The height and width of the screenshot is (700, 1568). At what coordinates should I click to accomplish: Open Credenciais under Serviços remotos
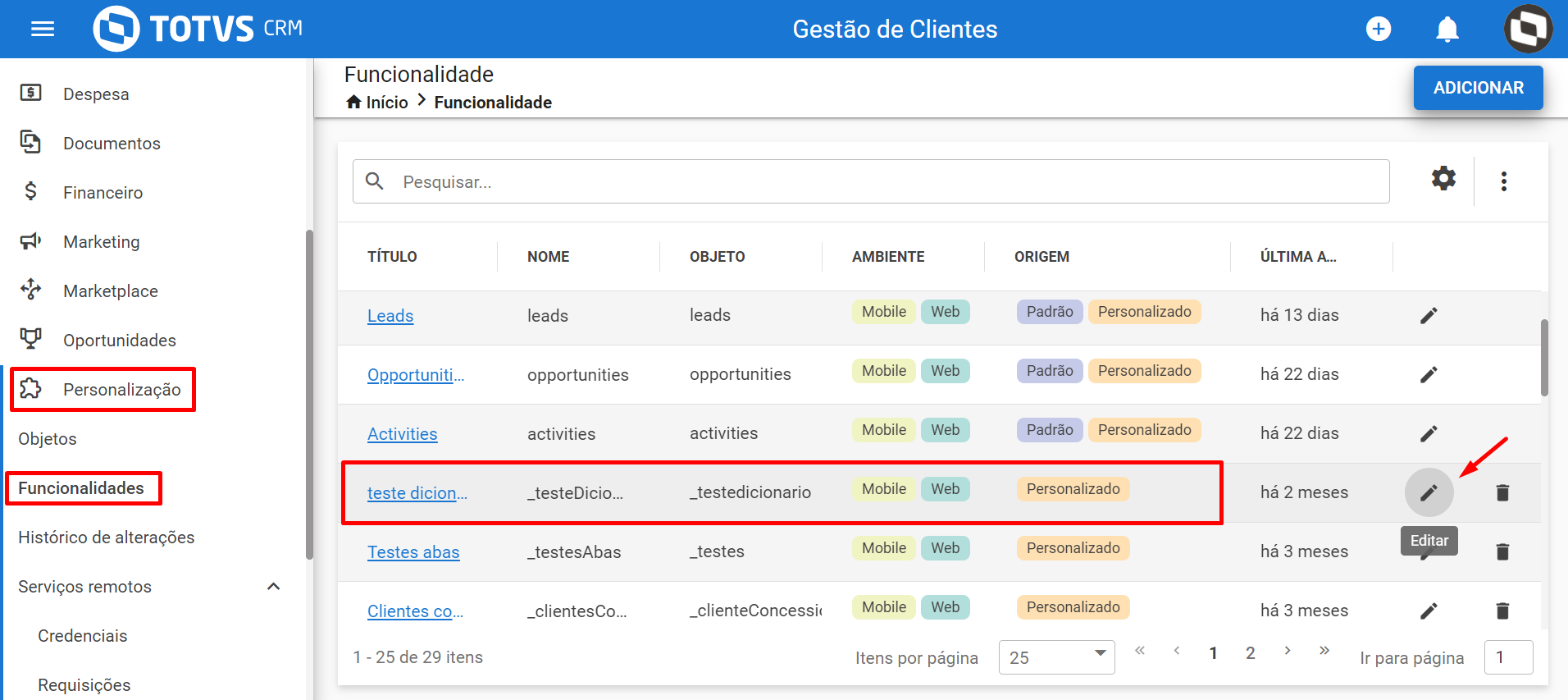coord(83,636)
